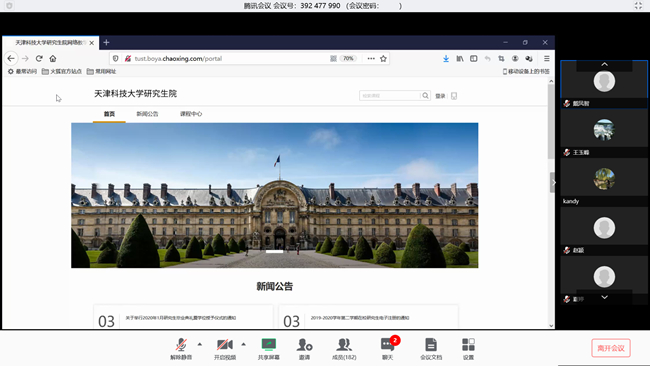Unmute the microphone
Viewport: 650px width, 366px height.
click(x=181, y=344)
